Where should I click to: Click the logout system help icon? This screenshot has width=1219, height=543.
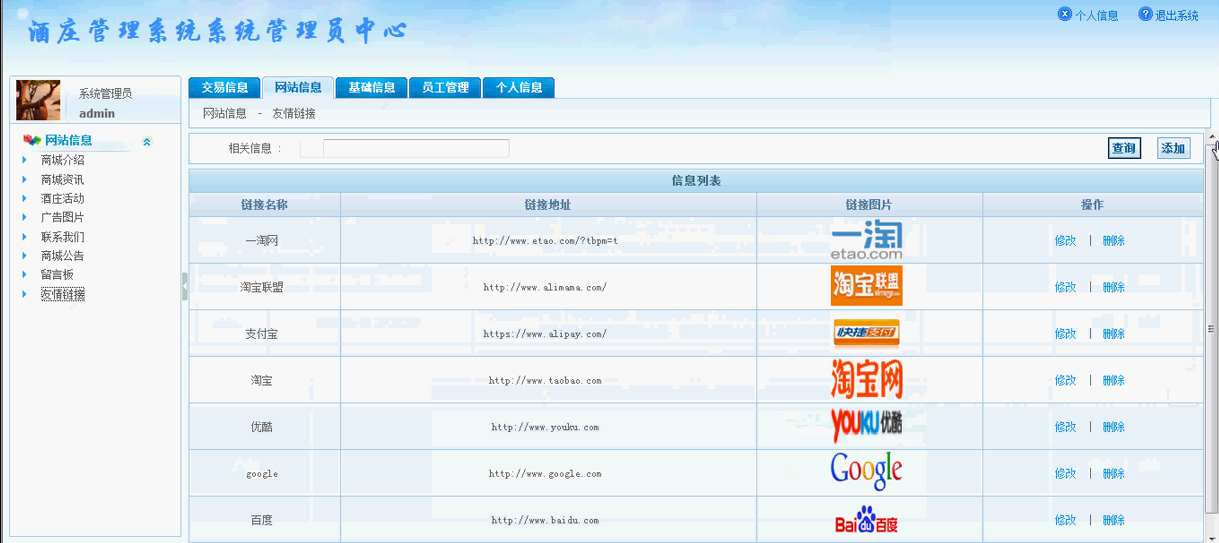pyautogui.click(x=1145, y=14)
